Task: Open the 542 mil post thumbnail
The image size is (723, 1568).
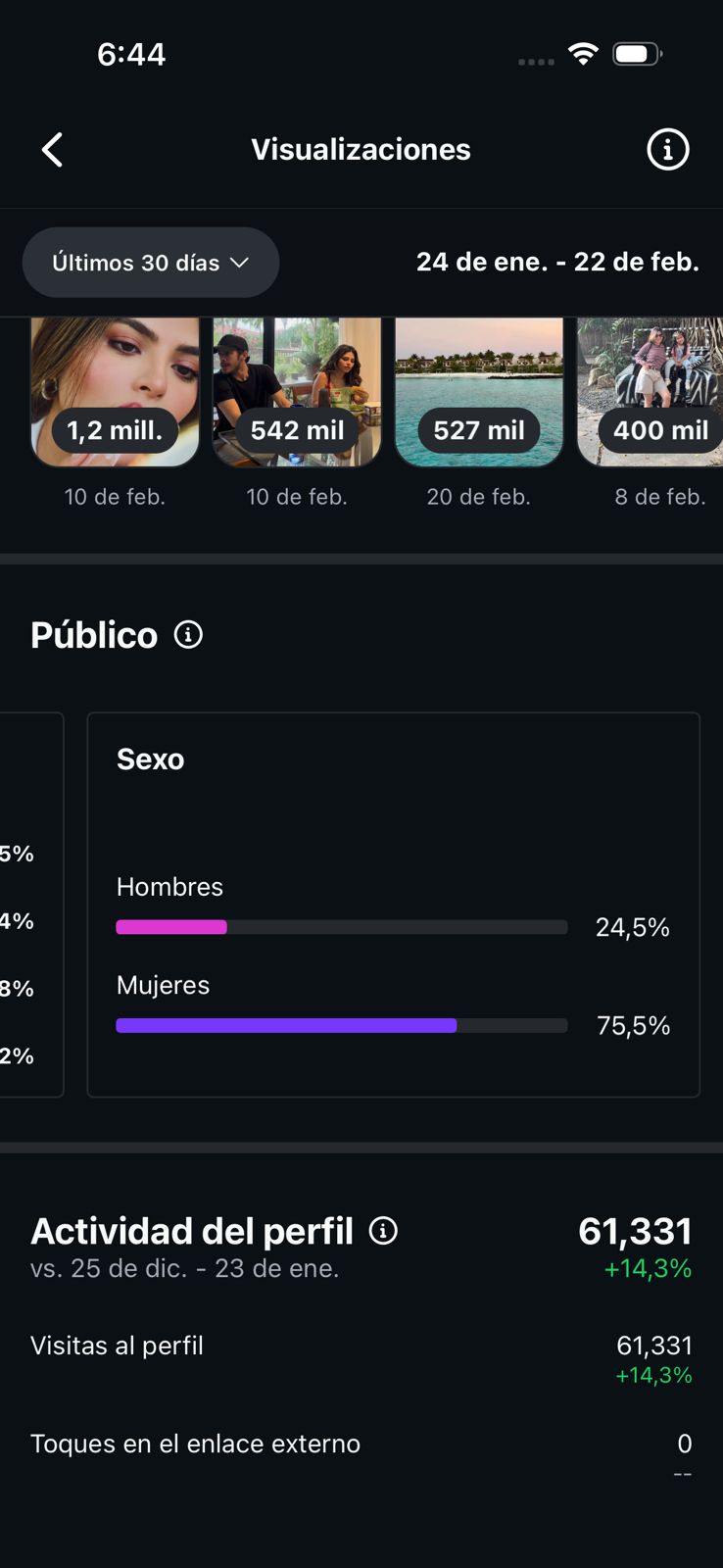Action: (x=297, y=392)
